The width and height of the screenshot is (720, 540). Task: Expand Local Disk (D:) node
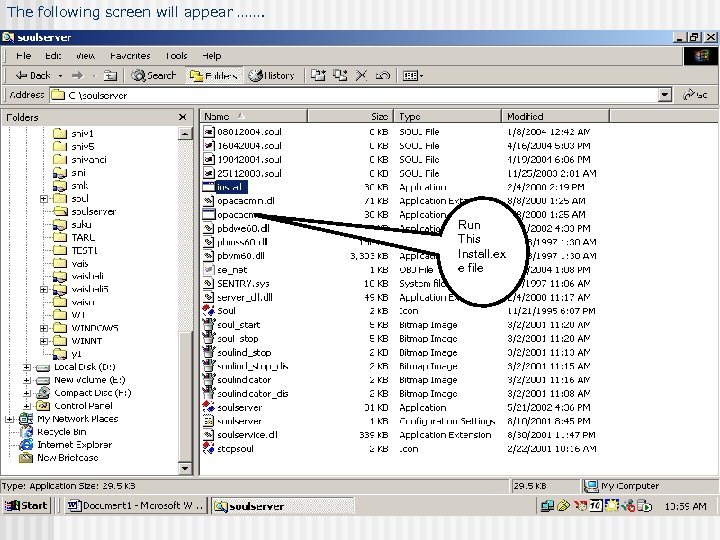coord(27,367)
